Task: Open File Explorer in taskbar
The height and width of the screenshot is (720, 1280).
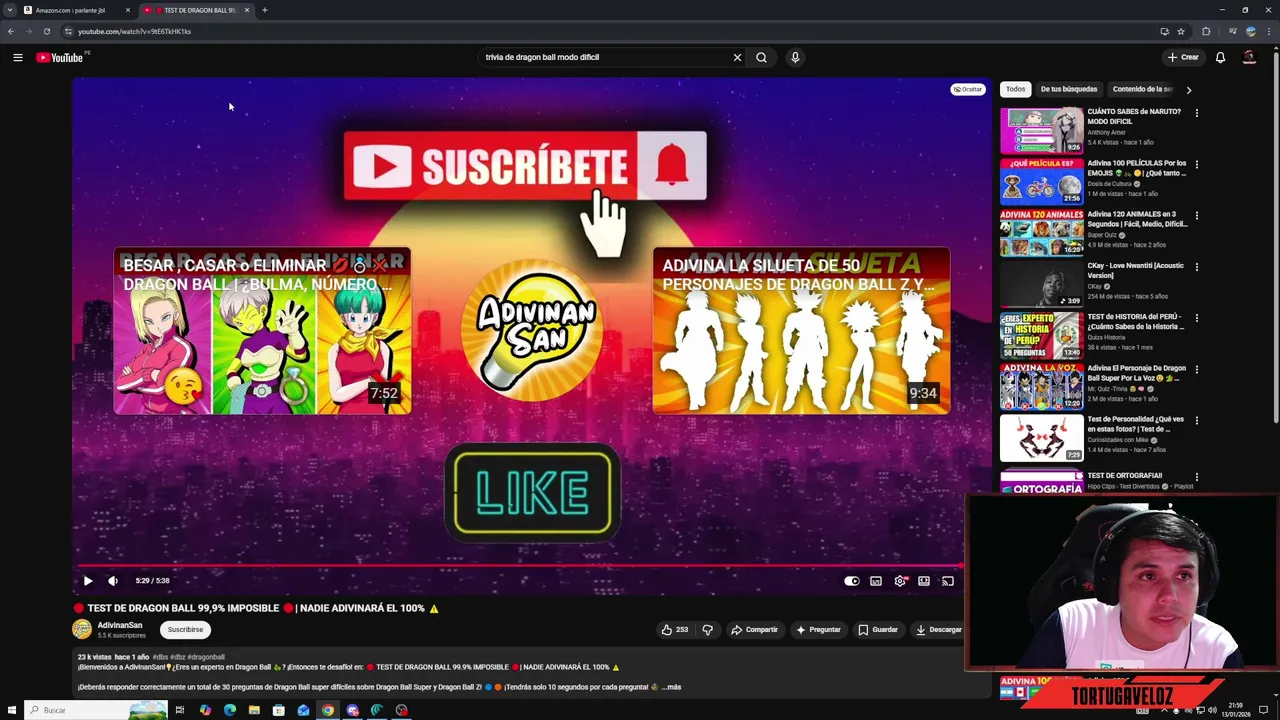Action: tap(254, 710)
